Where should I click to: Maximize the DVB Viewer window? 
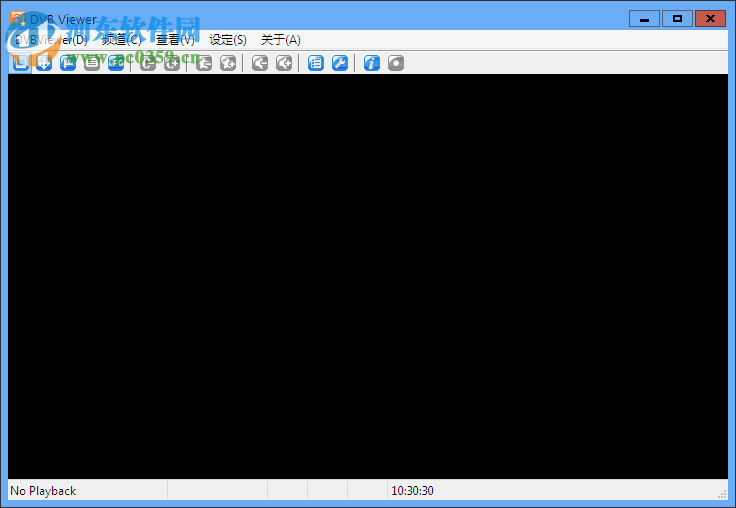(677, 19)
